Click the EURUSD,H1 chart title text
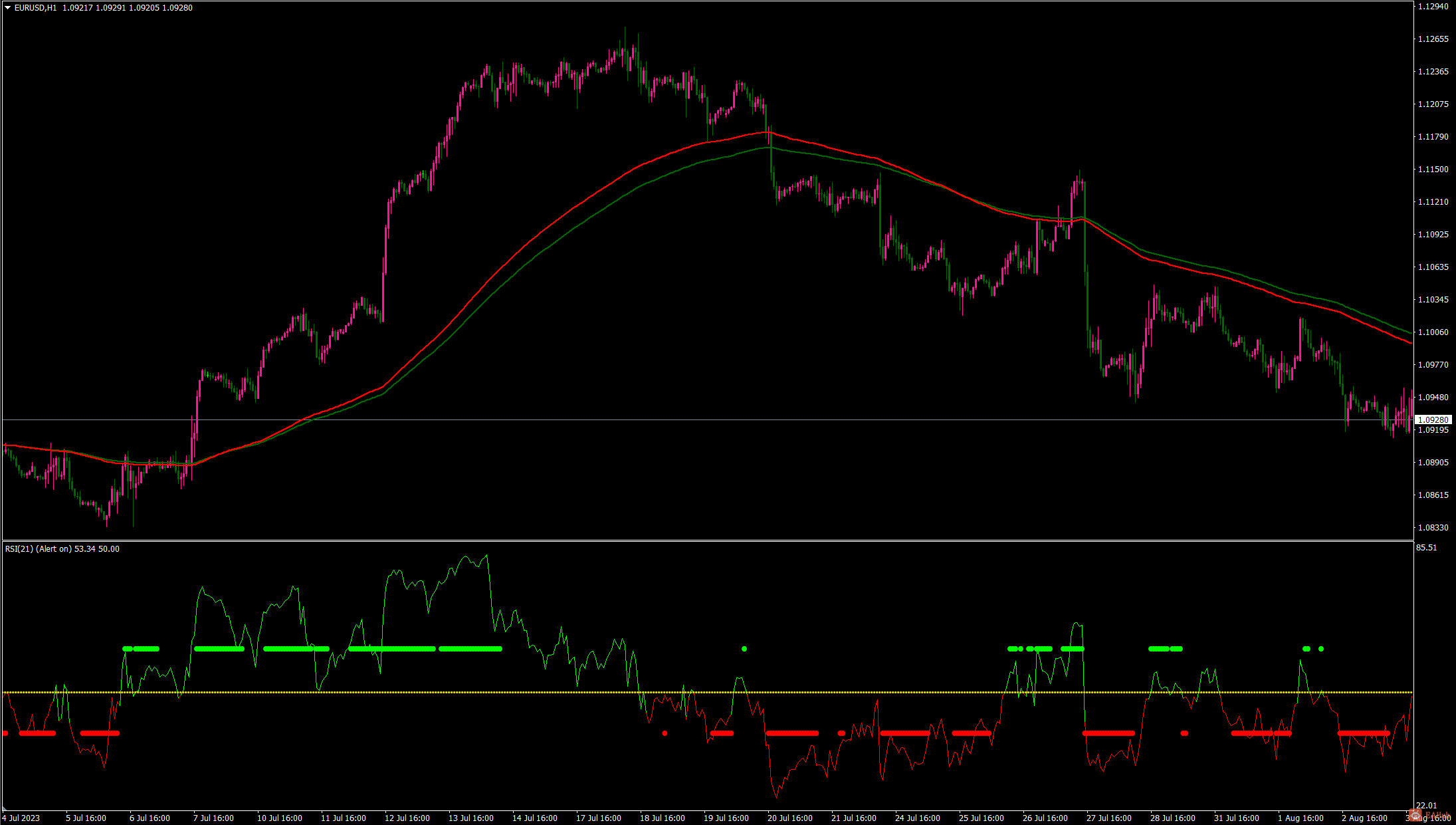This screenshot has height=825, width=1456. coord(35,8)
